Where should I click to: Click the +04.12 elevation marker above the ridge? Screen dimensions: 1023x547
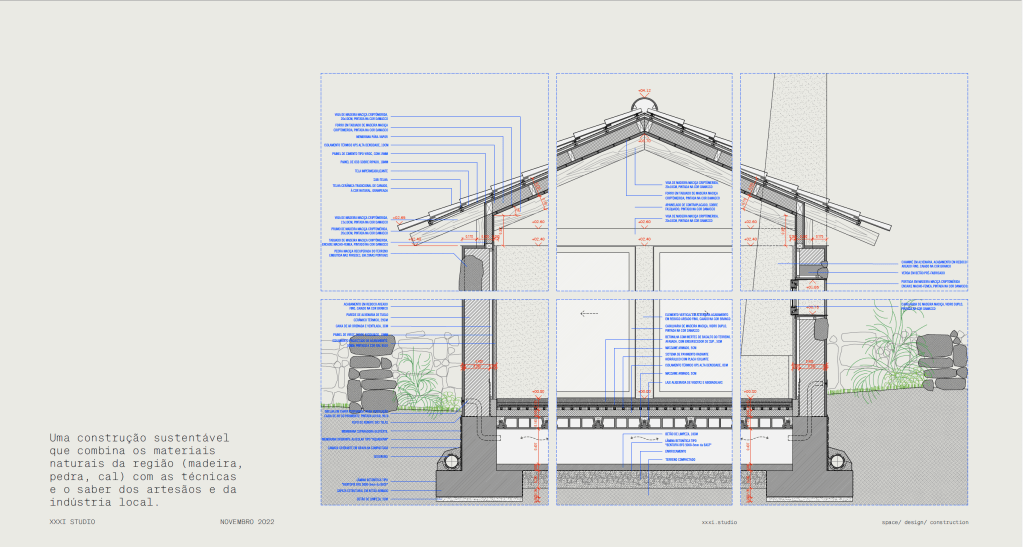point(645,90)
